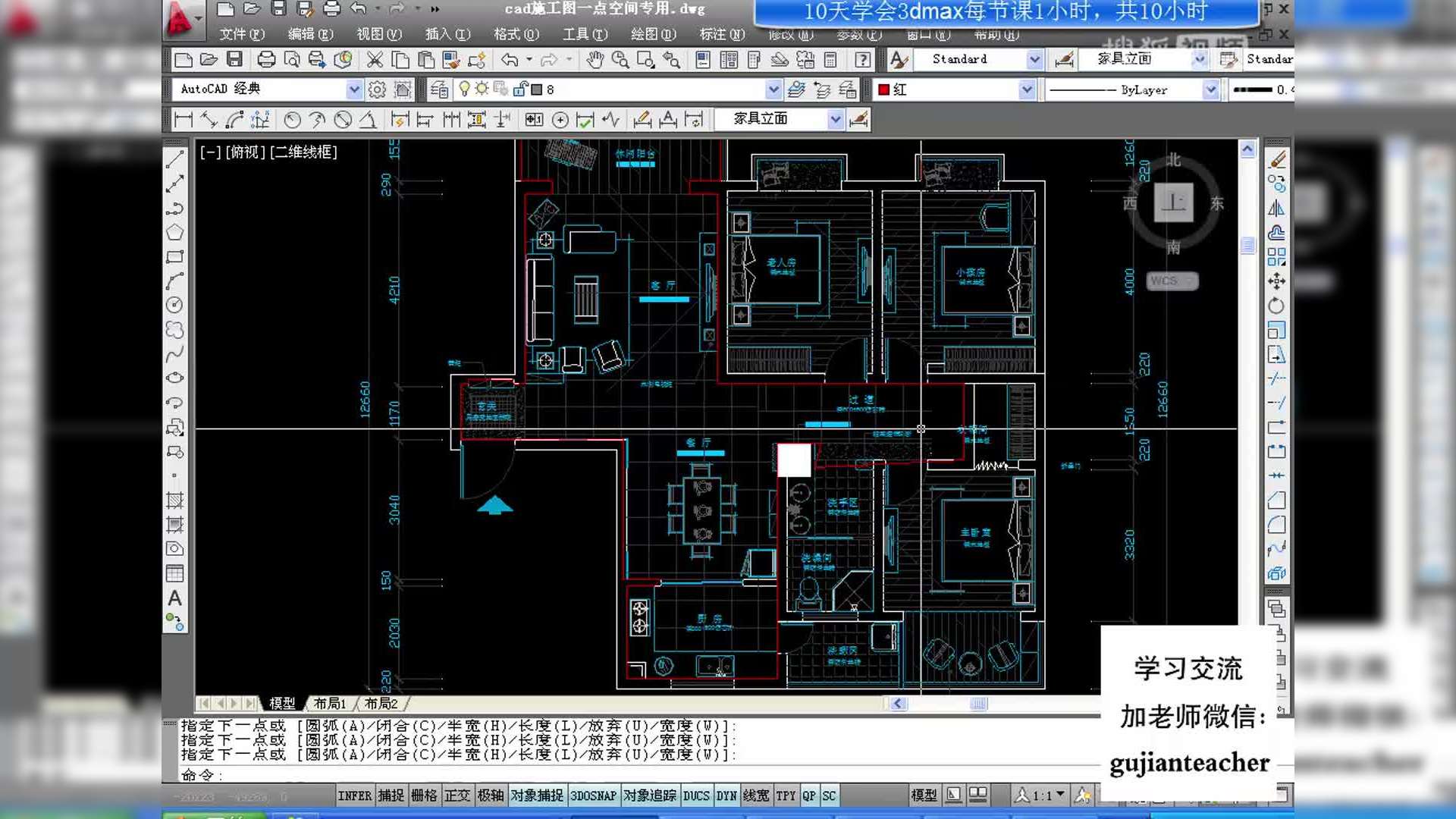Activate the Quick Dimension tool
Viewport: 1456px width, 819px height.
[400, 119]
